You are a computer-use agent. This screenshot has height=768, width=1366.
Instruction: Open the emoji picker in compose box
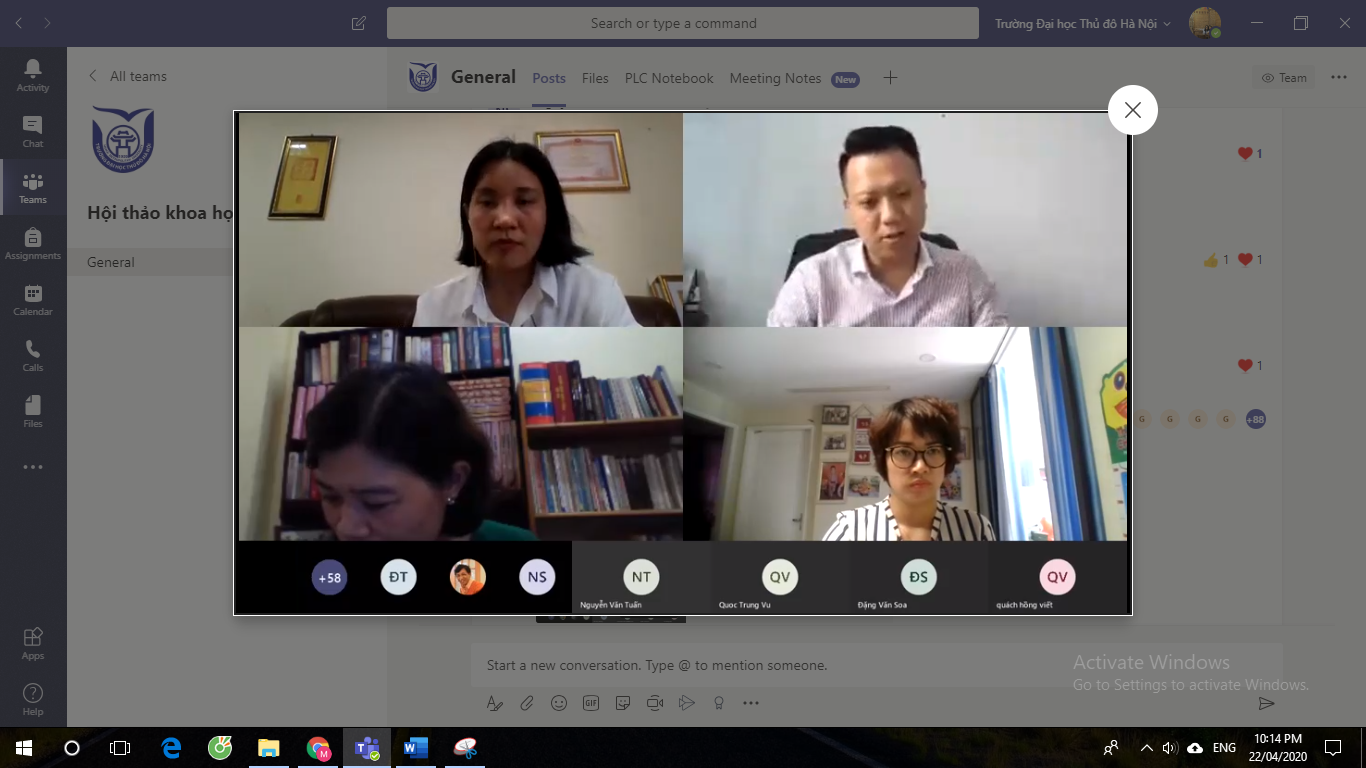559,703
